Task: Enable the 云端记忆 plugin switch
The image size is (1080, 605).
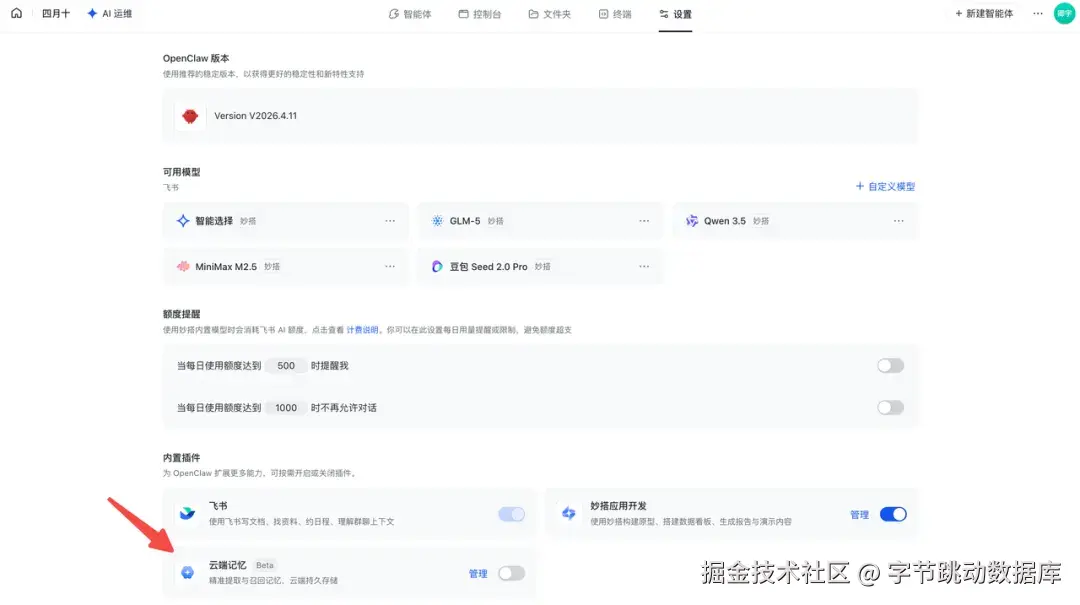Action: click(511, 573)
